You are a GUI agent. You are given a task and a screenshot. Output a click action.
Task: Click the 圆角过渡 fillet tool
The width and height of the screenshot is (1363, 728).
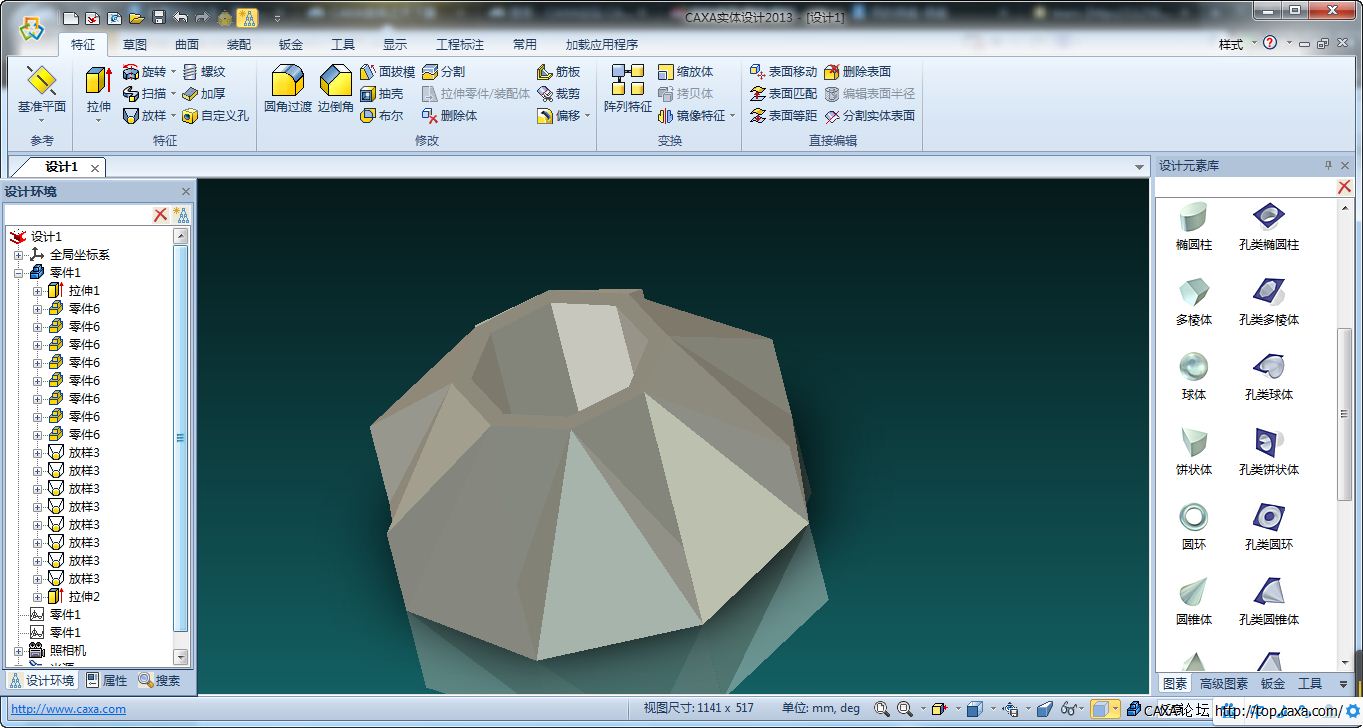pos(287,88)
